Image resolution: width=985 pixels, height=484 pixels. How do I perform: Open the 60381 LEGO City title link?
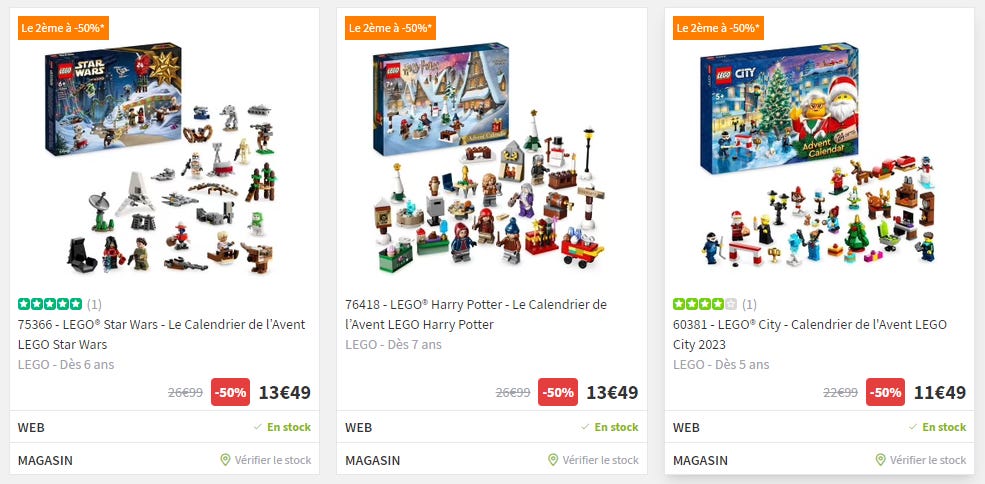point(810,334)
